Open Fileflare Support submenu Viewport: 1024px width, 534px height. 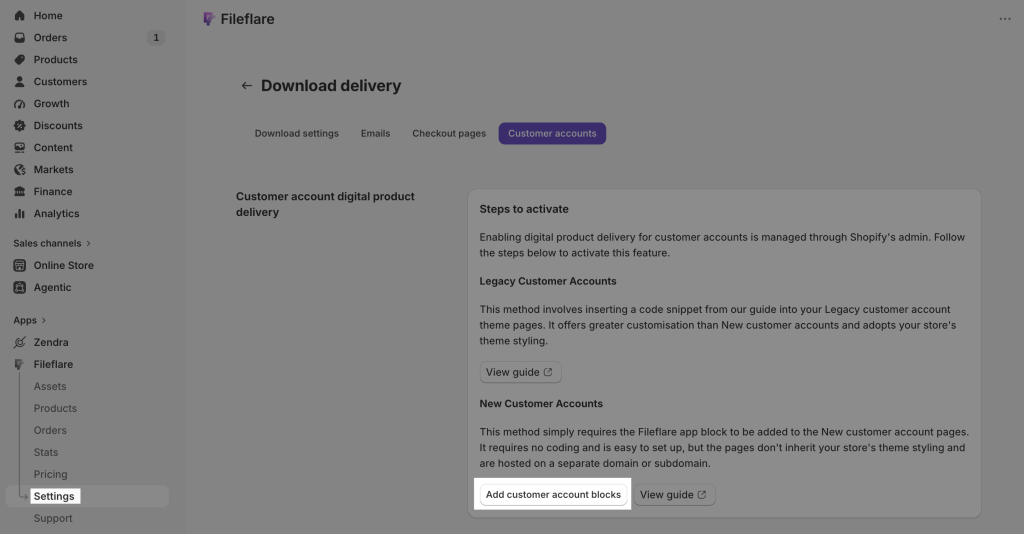coord(53,518)
